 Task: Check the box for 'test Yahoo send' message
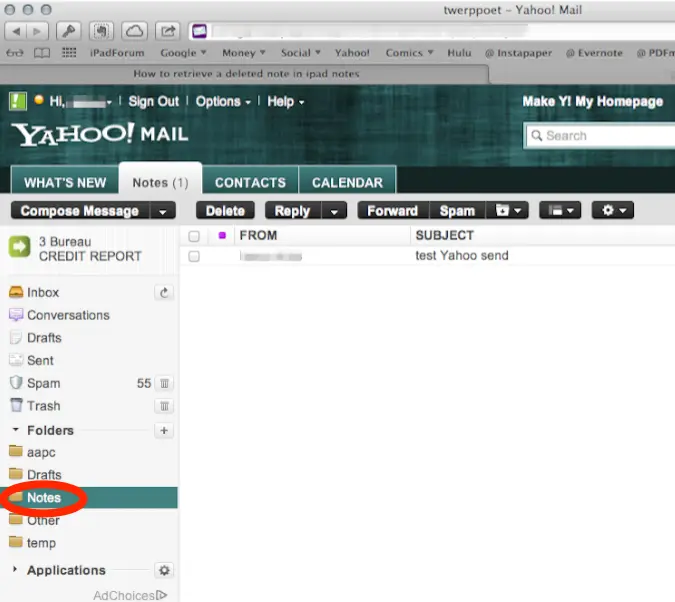pos(194,256)
